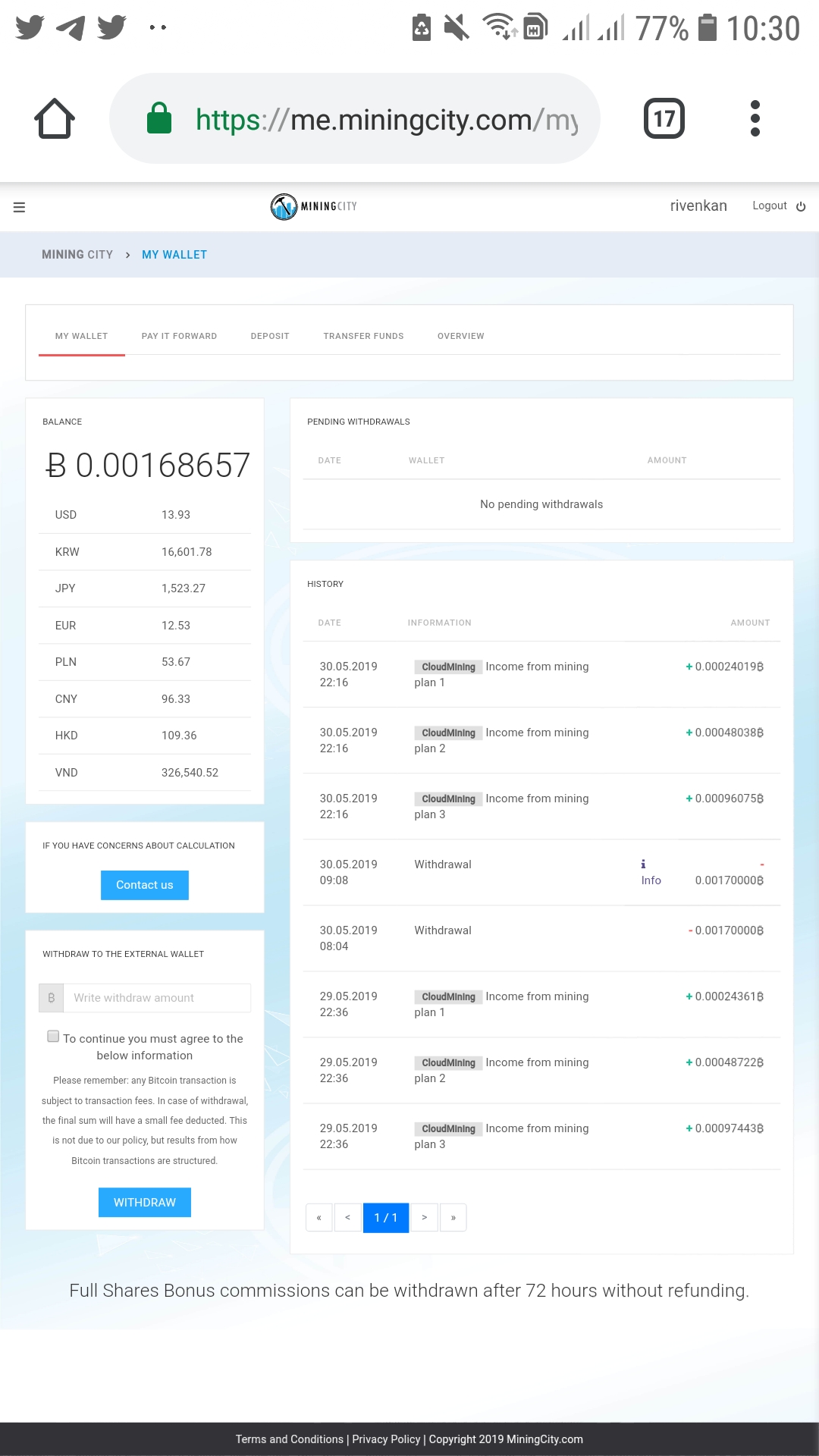Viewport: 819px width, 1456px height.
Task: Tap the green padlock site security icon
Action: point(159,118)
